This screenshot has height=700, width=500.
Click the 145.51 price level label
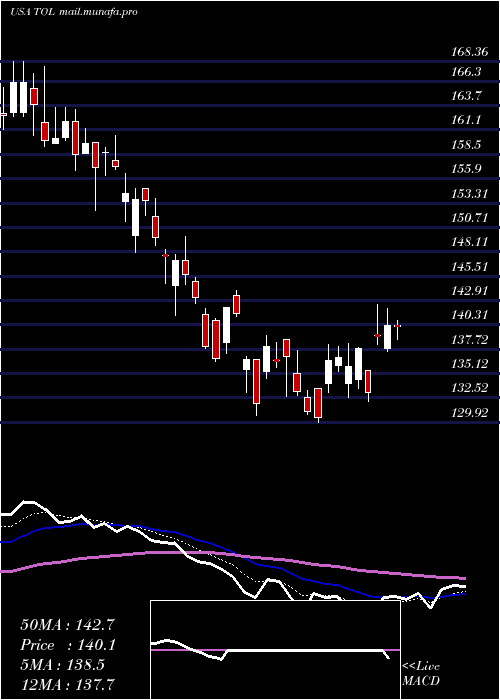pyautogui.click(x=470, y=267)
